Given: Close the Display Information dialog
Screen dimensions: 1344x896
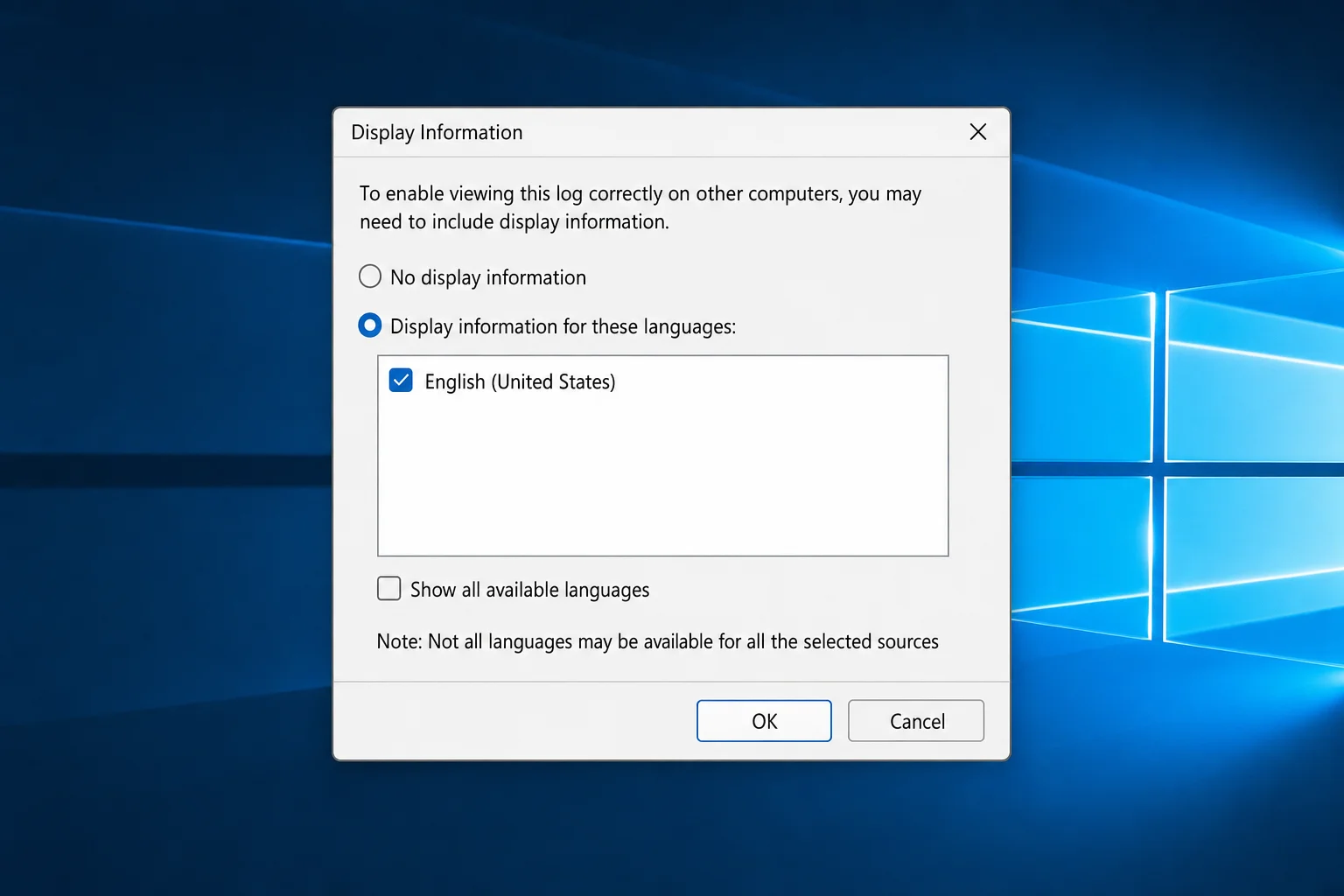Looking at the screenshot, I should click(x=978, y=132).
